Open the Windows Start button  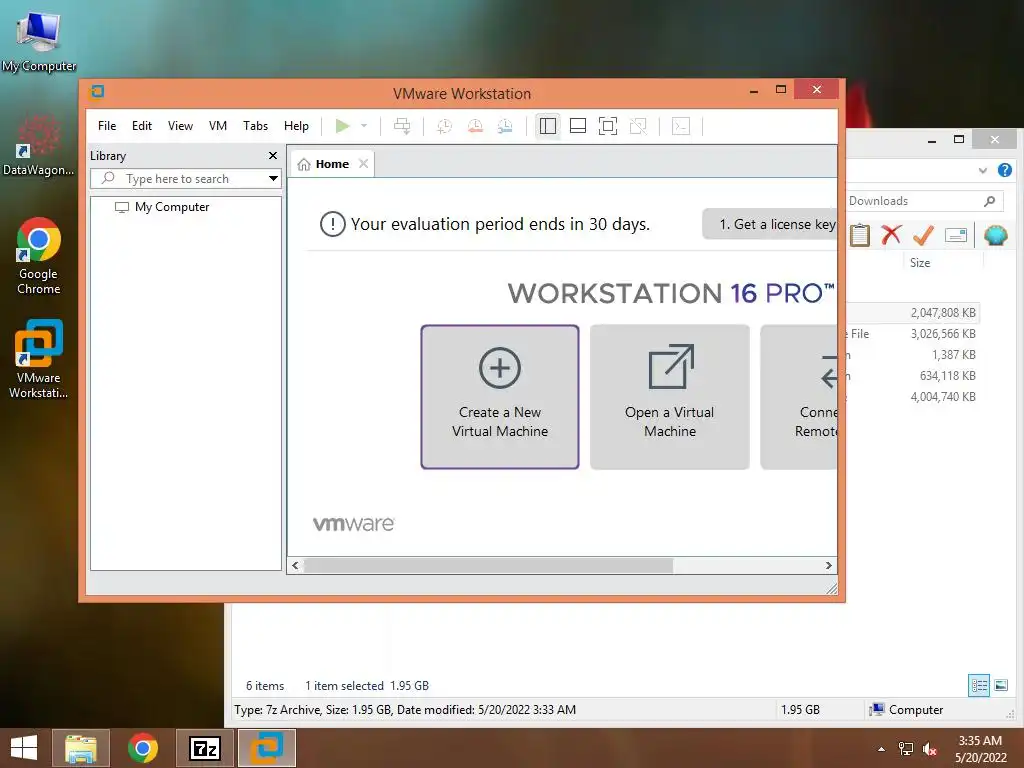[24, 748]
